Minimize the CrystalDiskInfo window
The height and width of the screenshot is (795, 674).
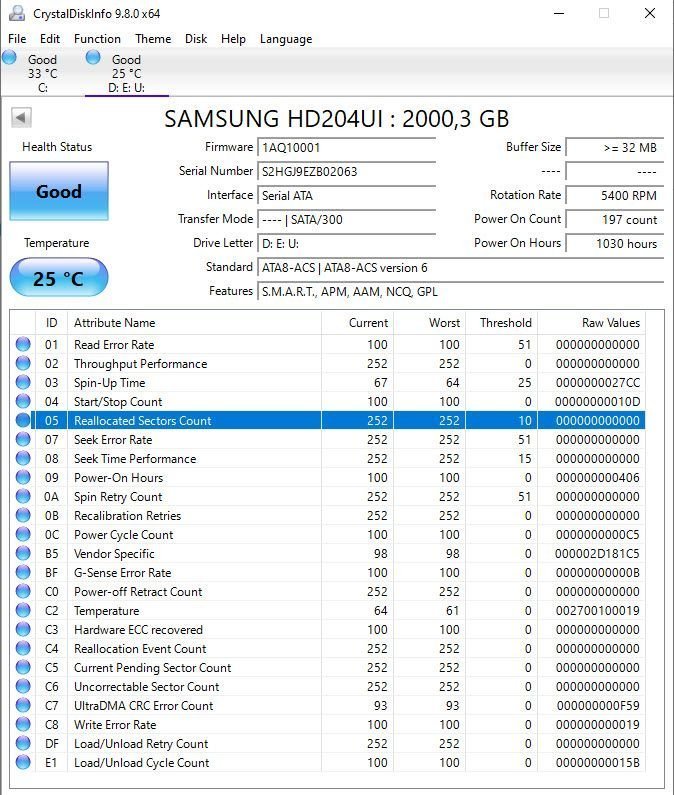(x=559, y=13)
